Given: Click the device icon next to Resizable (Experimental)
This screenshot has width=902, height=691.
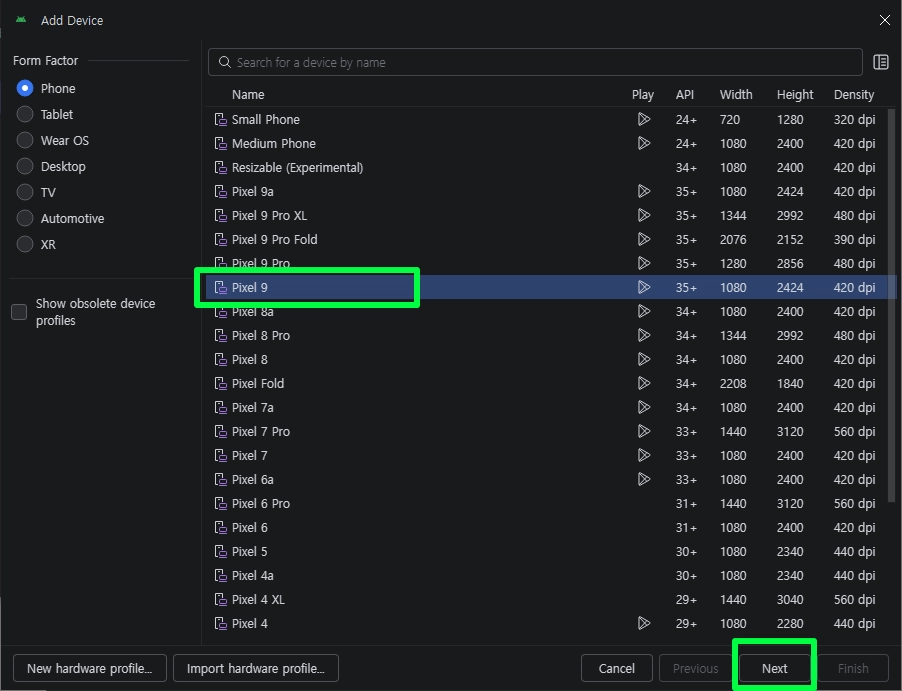Looking at the screenshot, I should (221, 167).
